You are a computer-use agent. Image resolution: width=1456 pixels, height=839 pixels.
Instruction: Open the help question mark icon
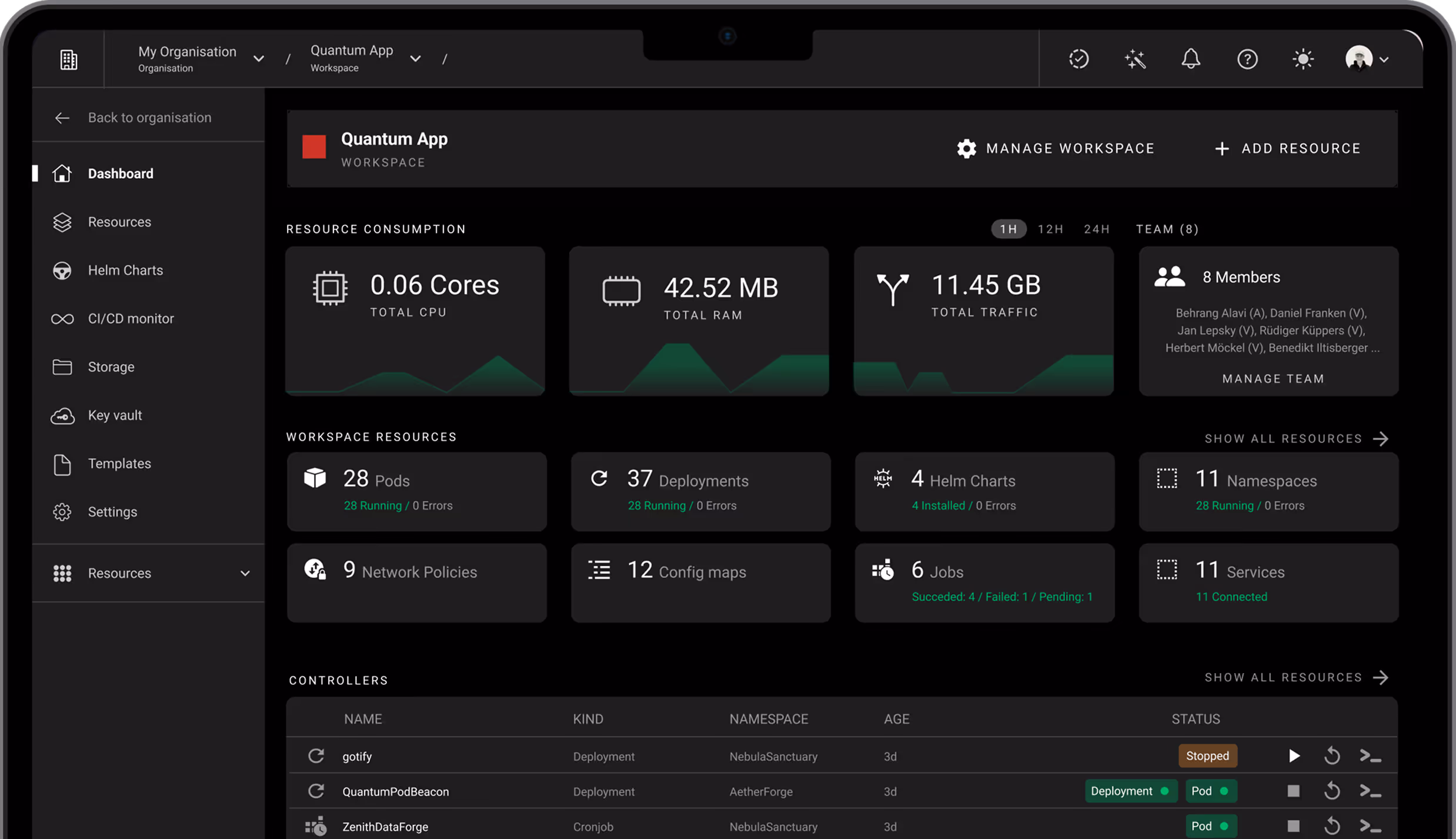tap(1247, 59)
